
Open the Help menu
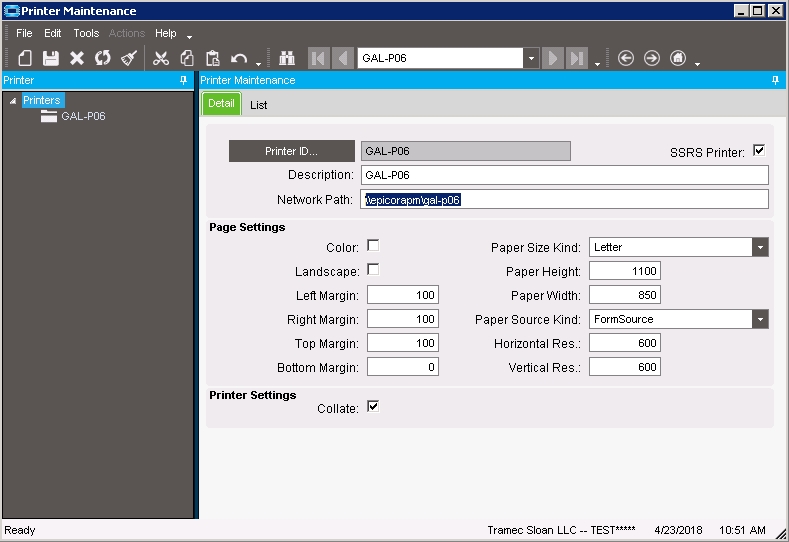click(x=166, y=33)
